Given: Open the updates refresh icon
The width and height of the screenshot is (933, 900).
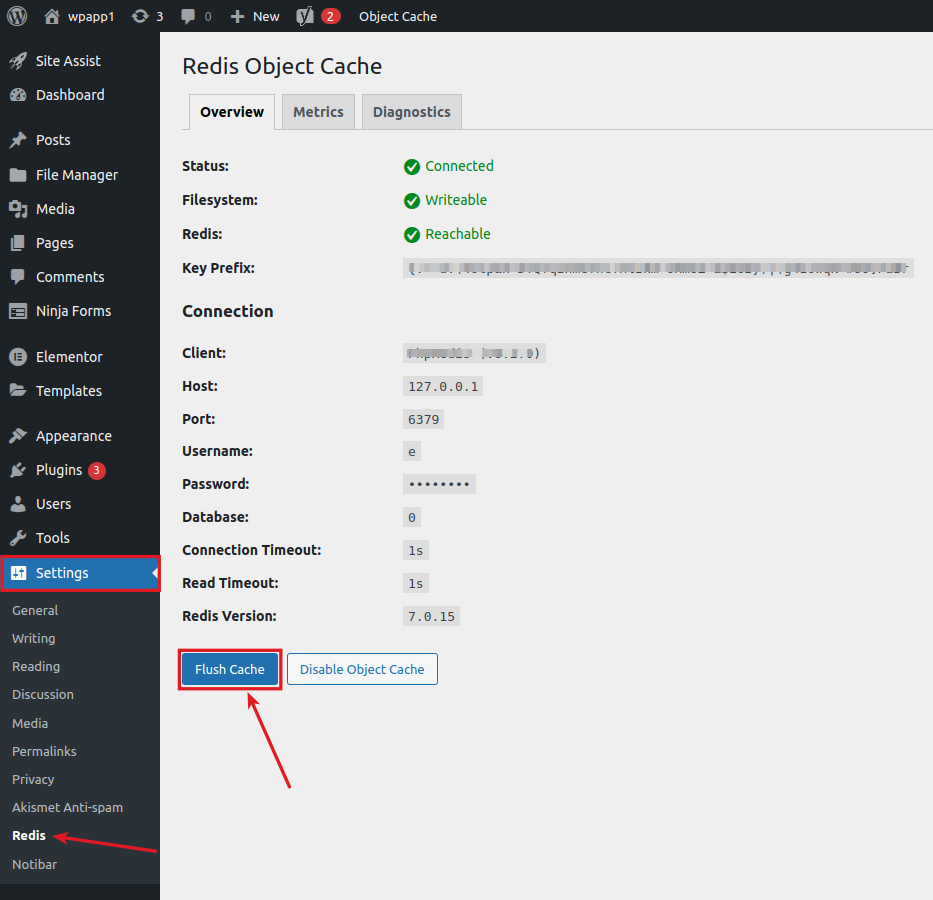Looking at the screenshot, I should coord(140,16).
